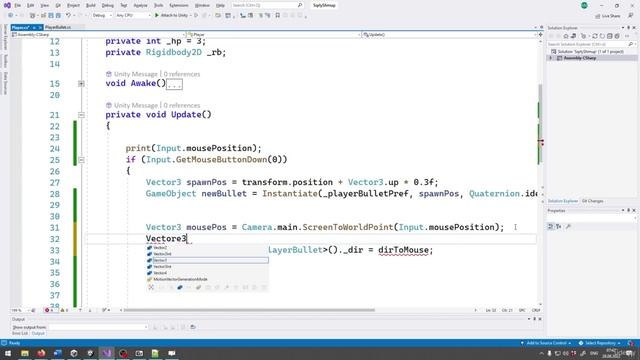Switch to the Git Changes tab

(592, 201)
